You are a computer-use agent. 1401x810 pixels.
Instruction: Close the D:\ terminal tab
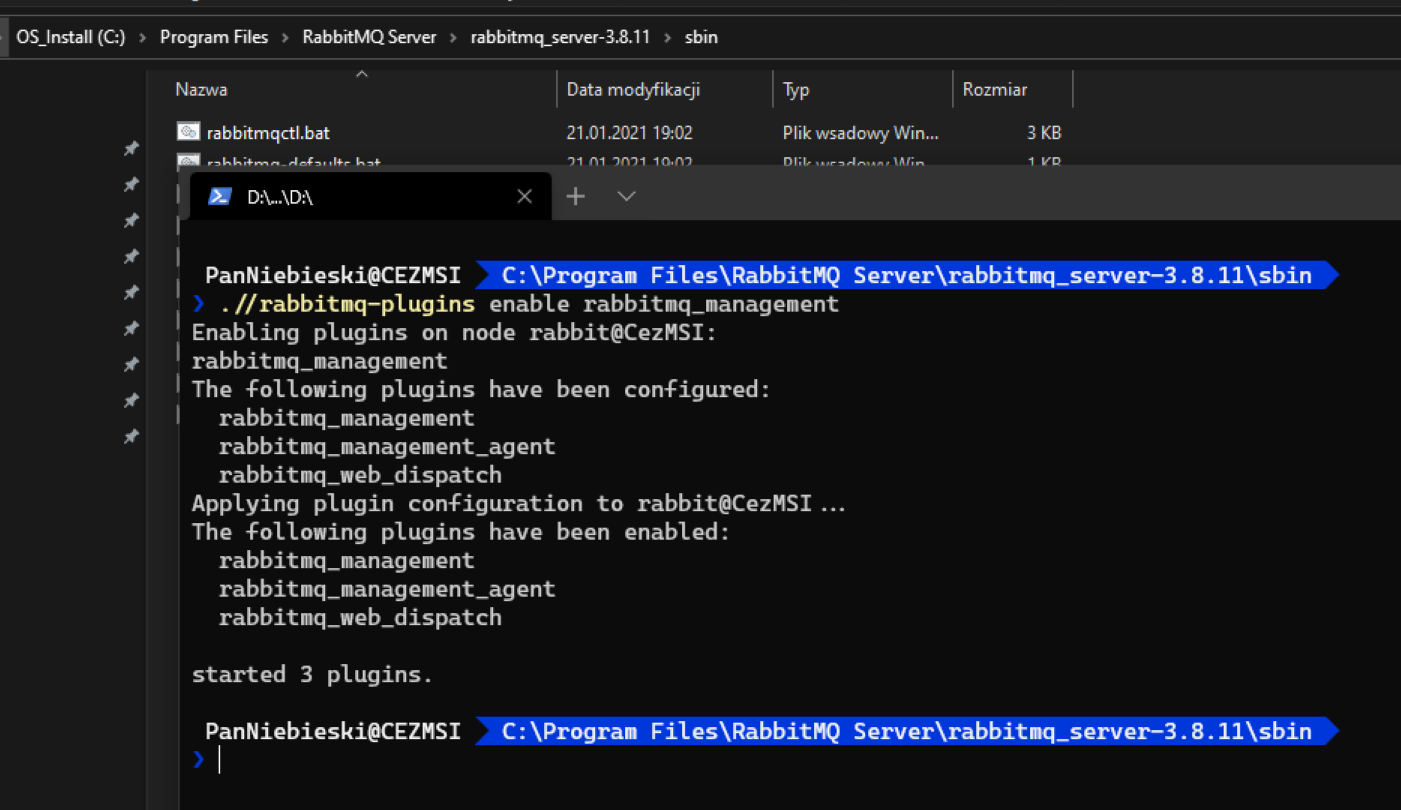pos(524,197)
